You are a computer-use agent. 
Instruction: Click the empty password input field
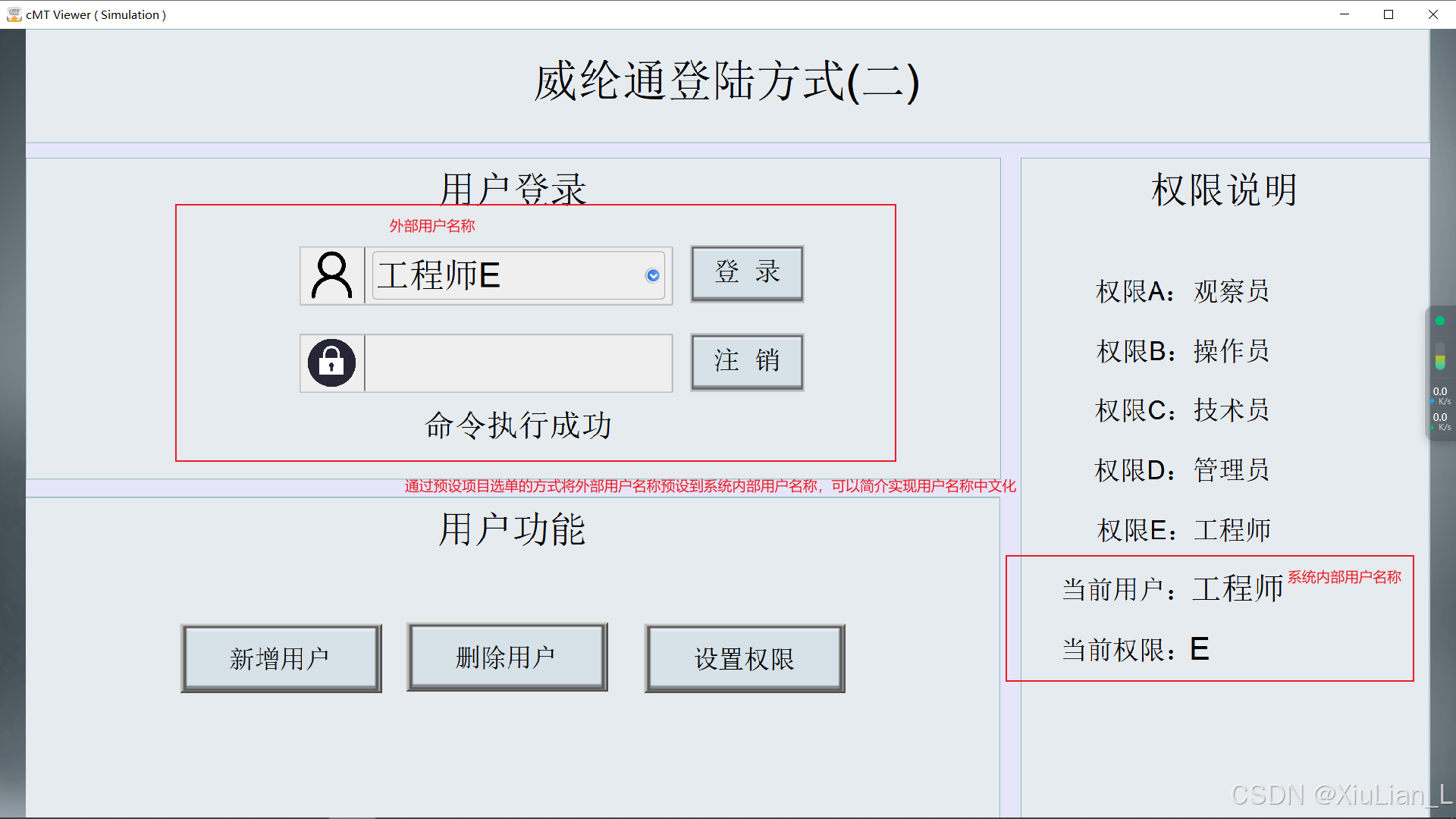518,363
